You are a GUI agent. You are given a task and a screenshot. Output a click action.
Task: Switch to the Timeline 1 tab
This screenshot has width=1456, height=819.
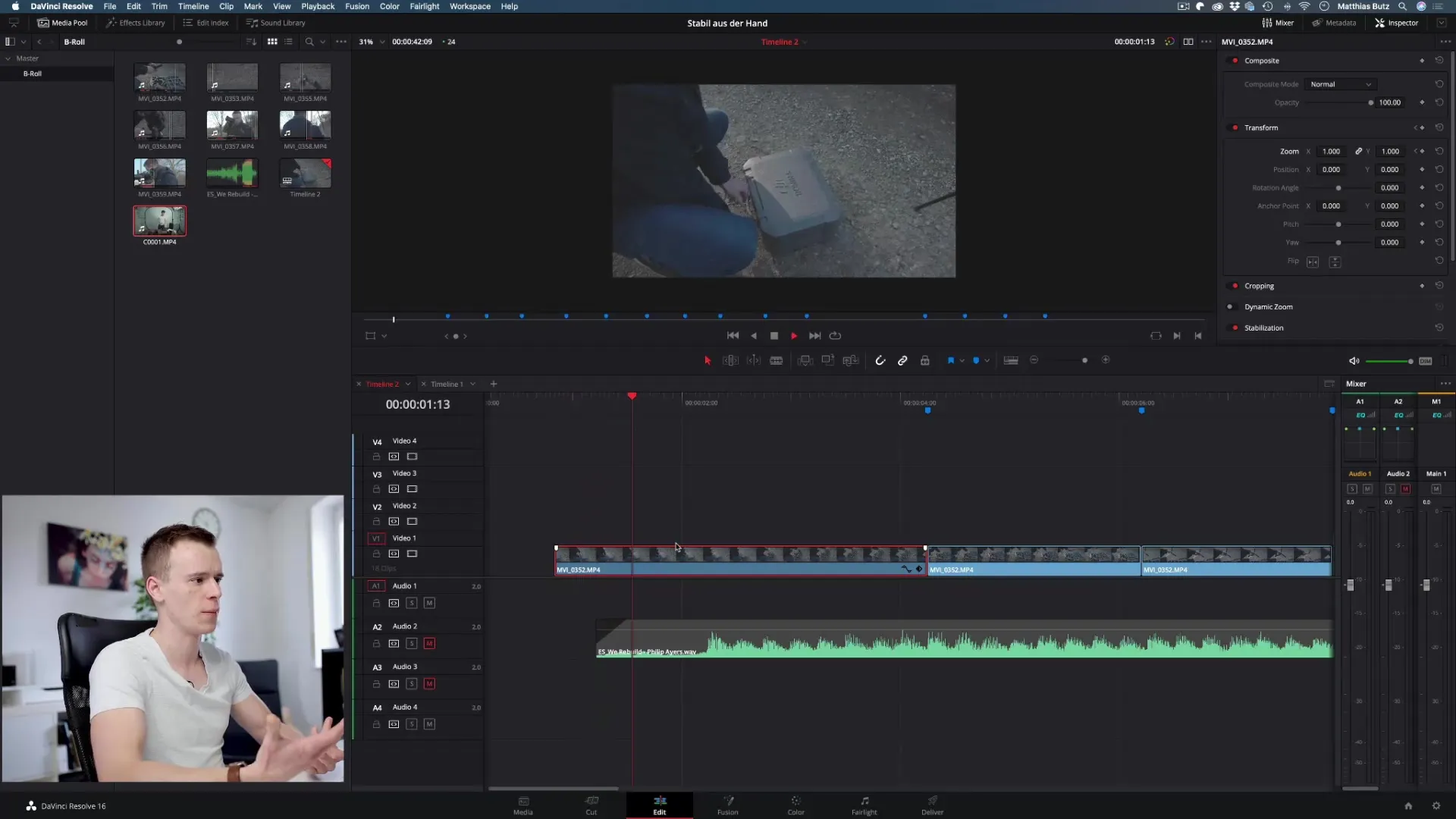[x=447, y=384]
